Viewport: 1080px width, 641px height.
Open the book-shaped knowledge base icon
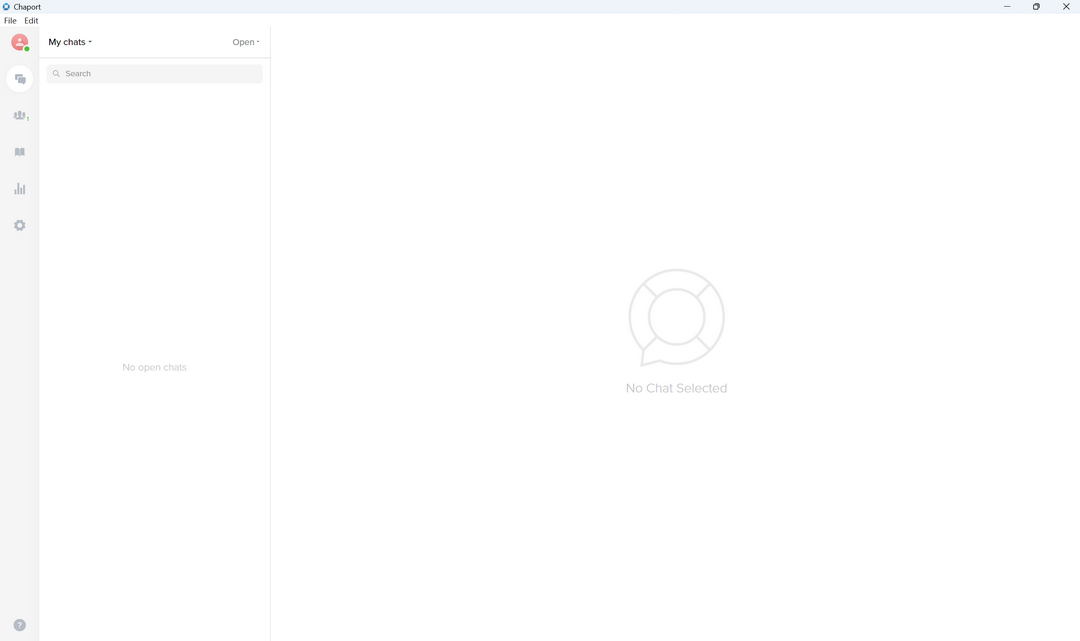pos(19,152)
